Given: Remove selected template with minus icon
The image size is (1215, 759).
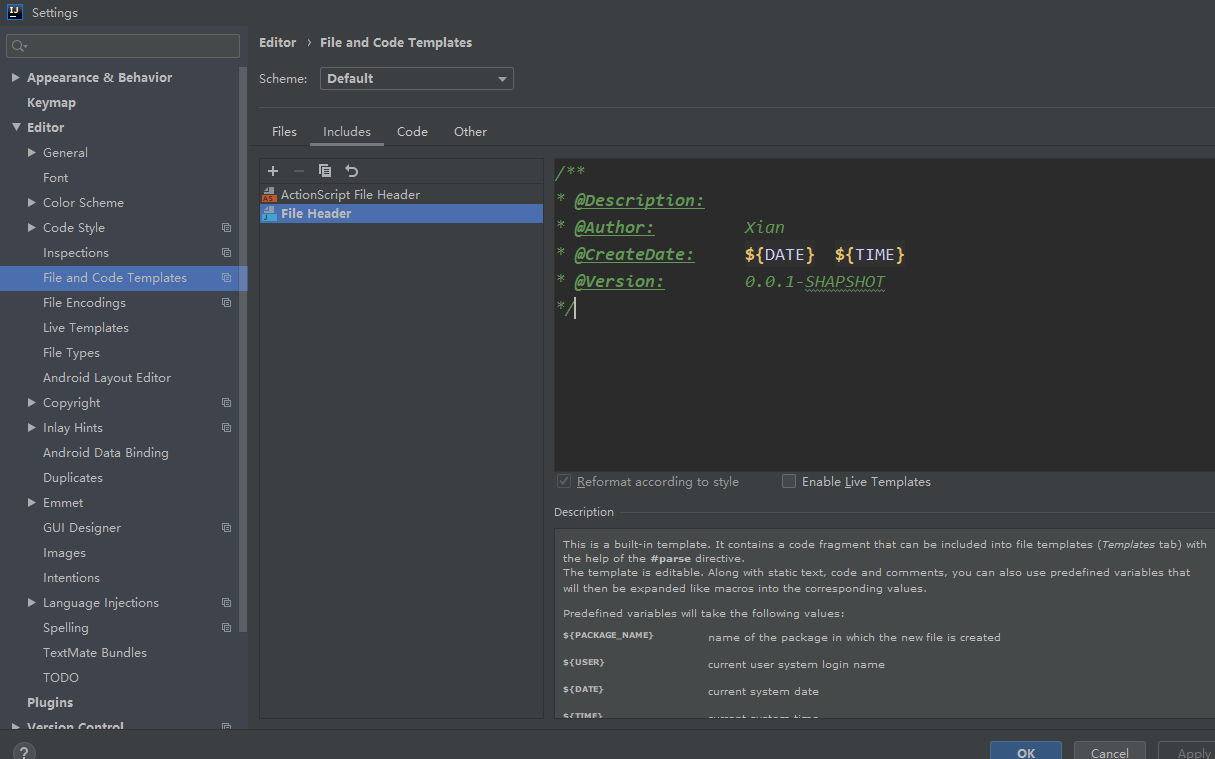Looking at the screenshot, I should pyautogui.click(x=298, y=171).
